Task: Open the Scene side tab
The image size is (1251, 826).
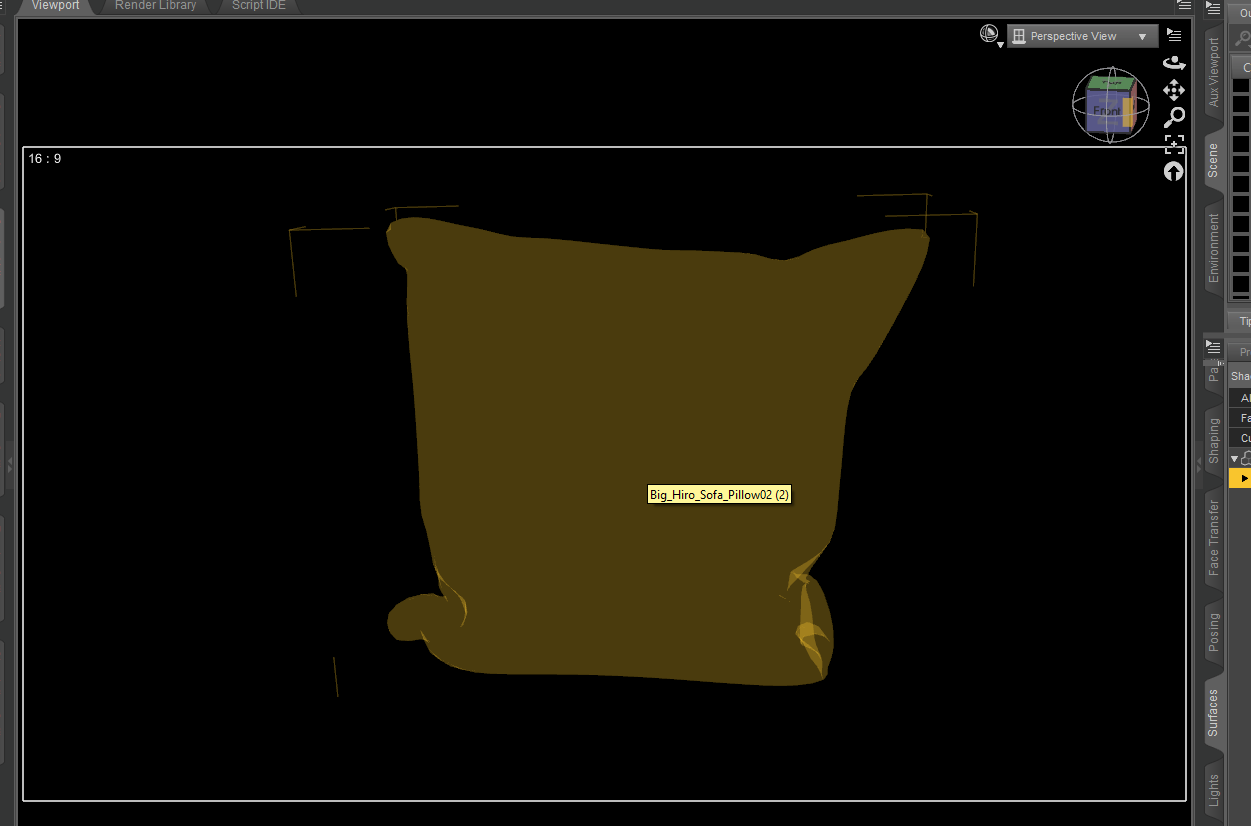Action: click(1214, 160)
